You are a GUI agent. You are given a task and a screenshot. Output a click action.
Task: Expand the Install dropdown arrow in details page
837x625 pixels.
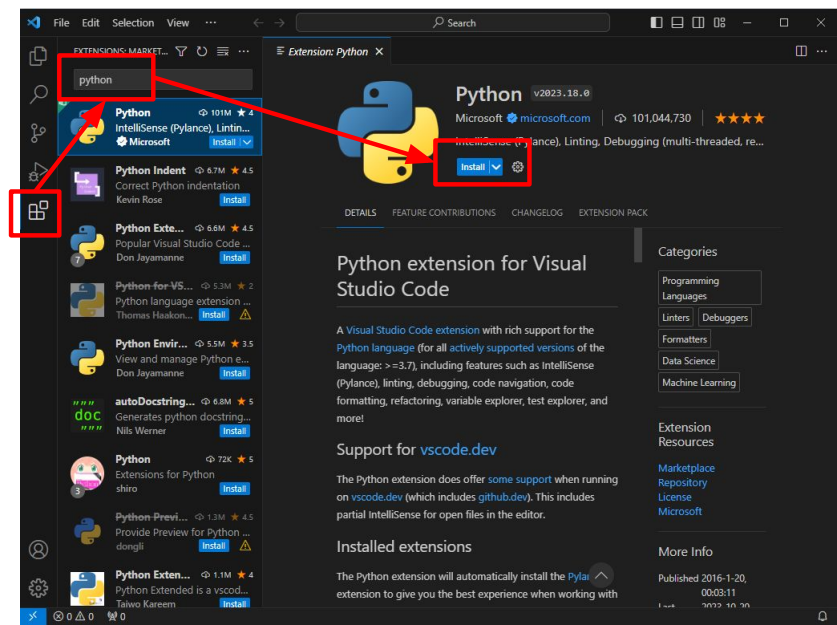coord(496,167)
